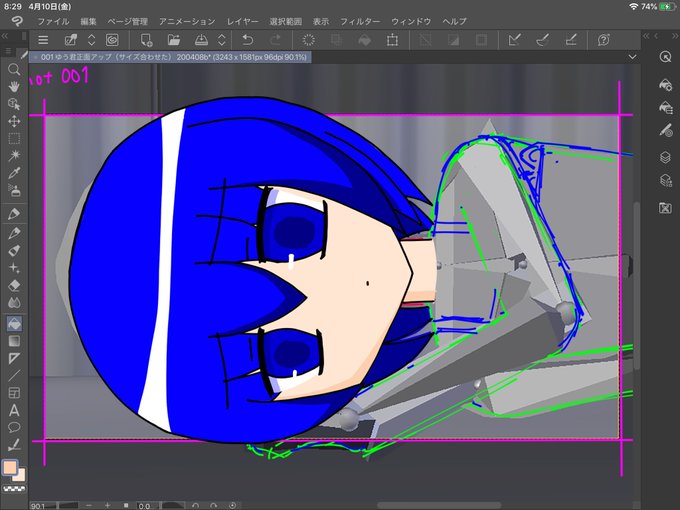Select the transparent color checker swatch
This screenshot has width=680, height=510.
click(x=14, y=489)
